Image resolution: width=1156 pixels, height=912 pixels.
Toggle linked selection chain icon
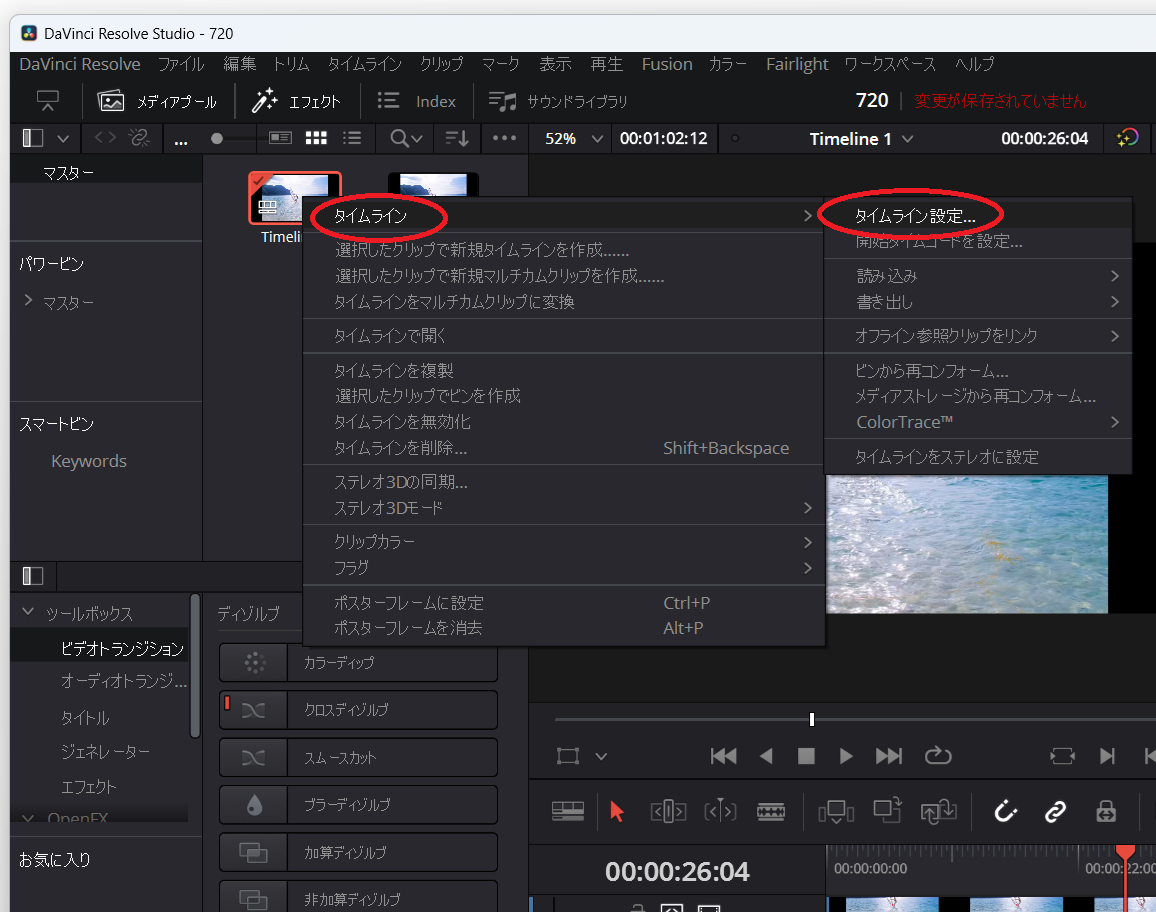click(1055, 812)
